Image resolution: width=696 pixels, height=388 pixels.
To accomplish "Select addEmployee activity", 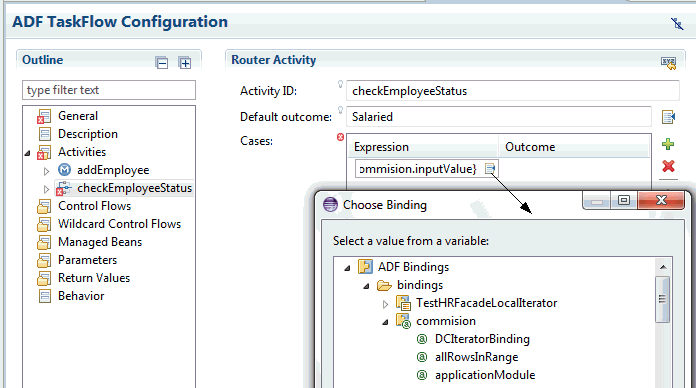I will [113, 170].
